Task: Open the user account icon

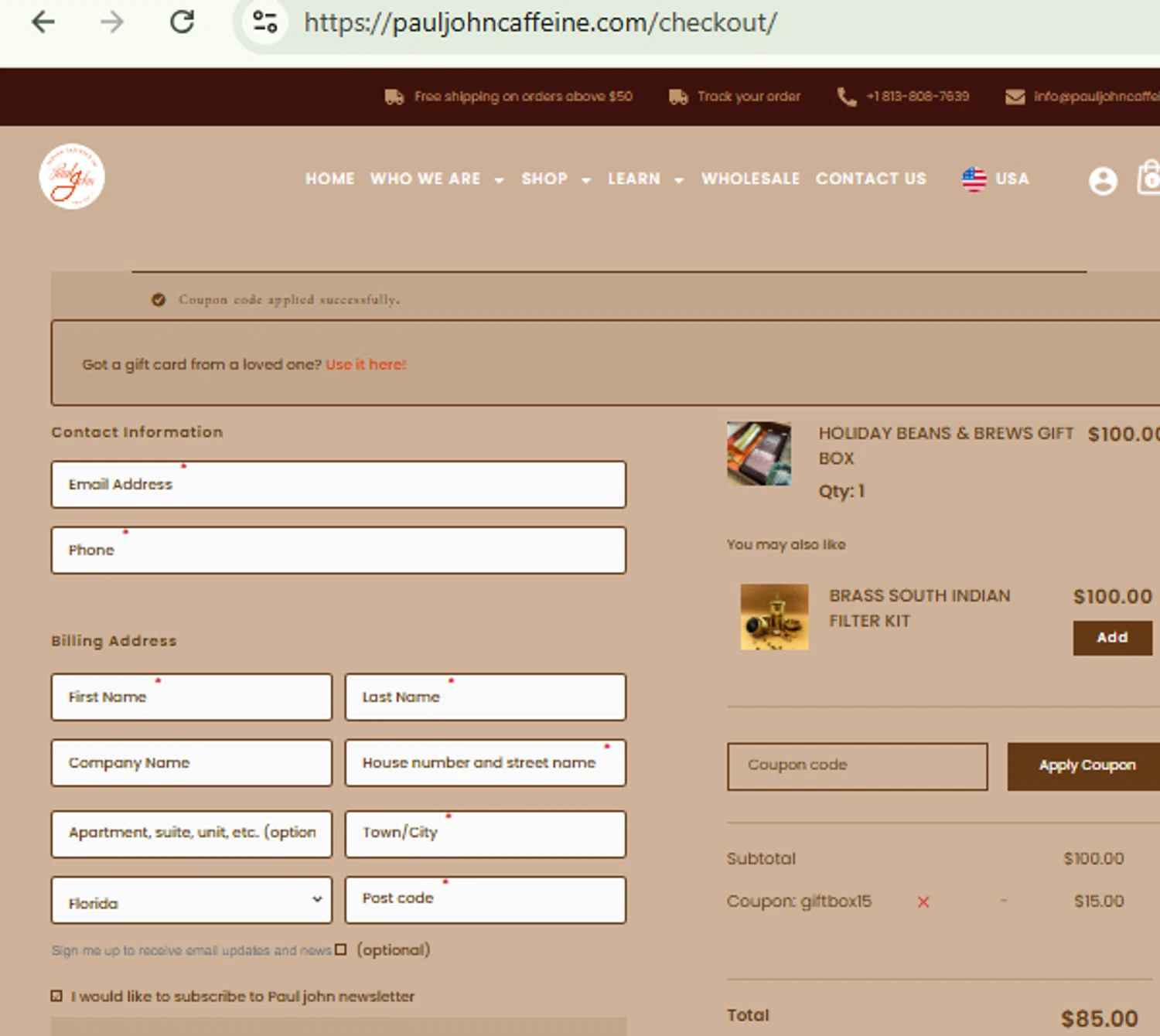Action: (x=1103, y=182)
